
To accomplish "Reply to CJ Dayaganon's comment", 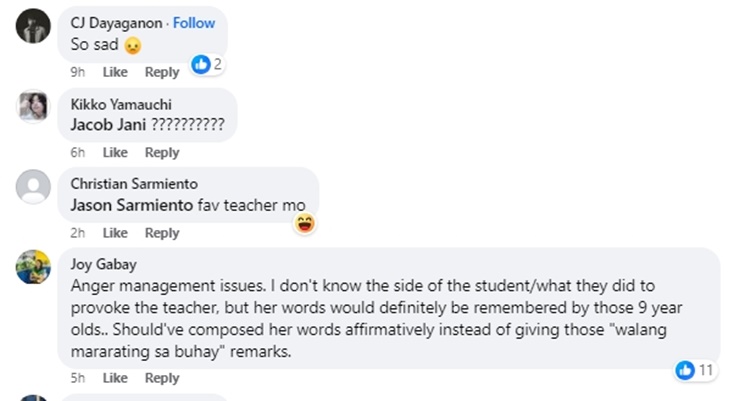I will [x=162, y=72].
